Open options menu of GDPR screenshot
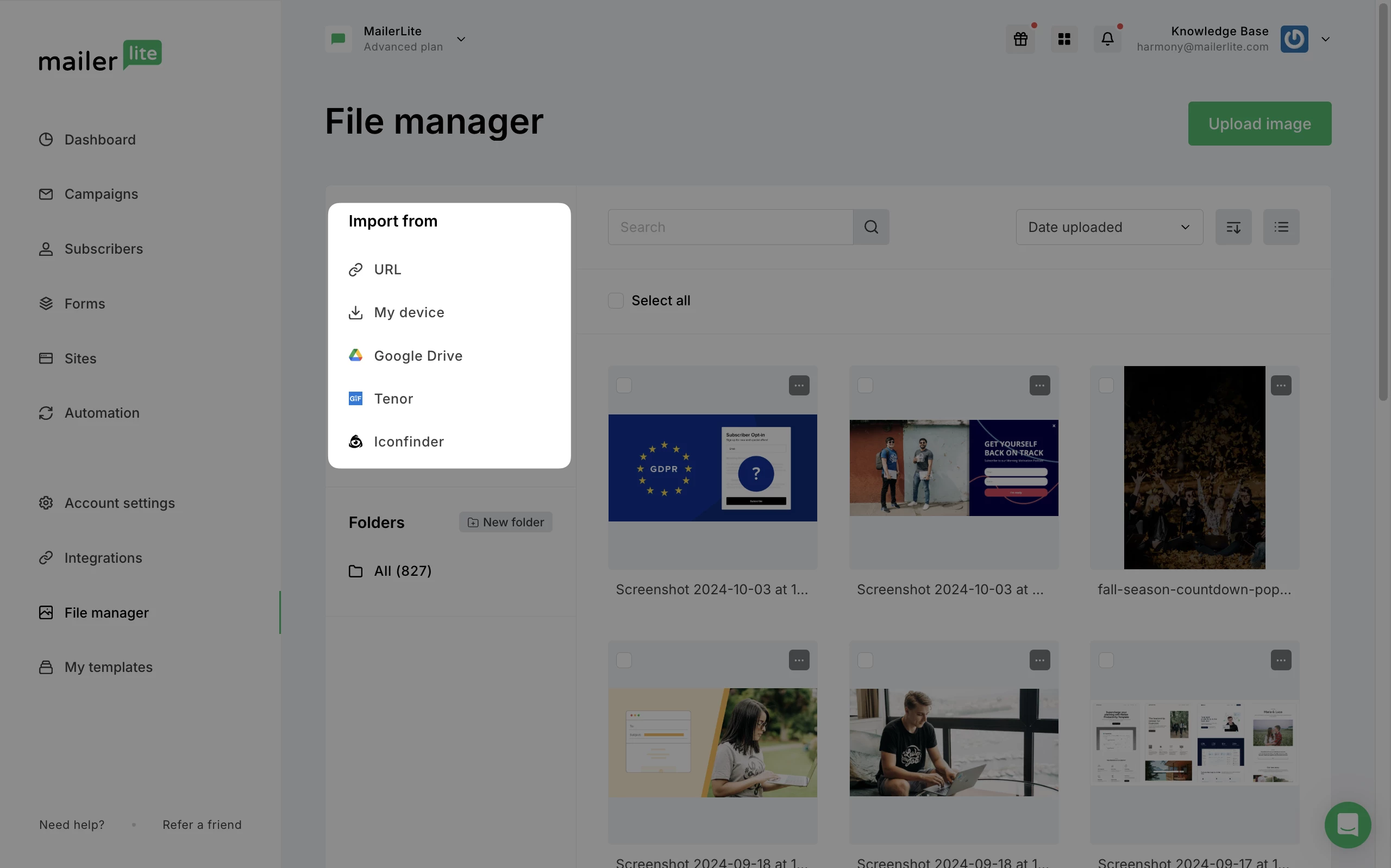Image resolution: width=1391 pixels, height=868 pixels. point(799,386)
